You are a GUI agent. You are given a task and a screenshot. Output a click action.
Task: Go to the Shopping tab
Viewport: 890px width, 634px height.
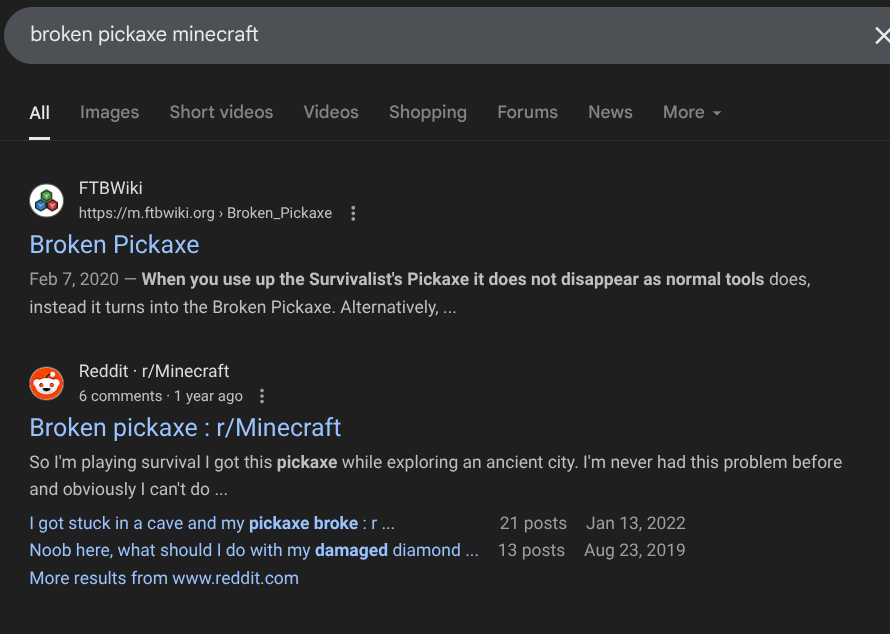pos(427,112)
